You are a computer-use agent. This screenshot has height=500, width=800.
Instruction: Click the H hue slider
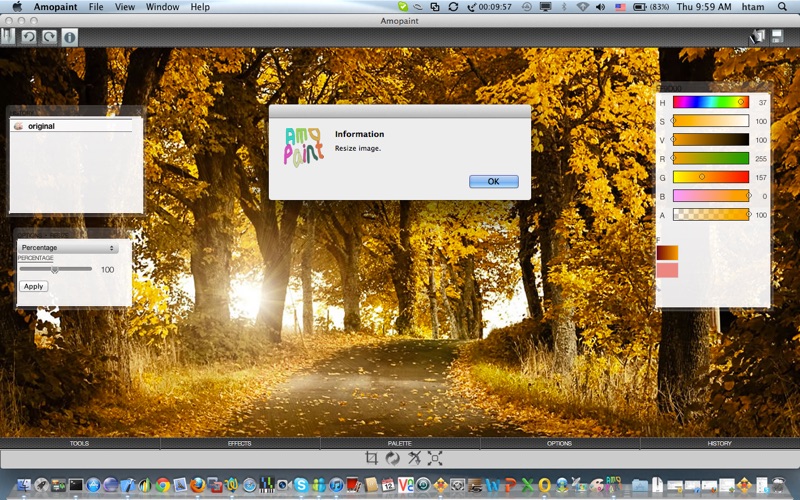711,102
